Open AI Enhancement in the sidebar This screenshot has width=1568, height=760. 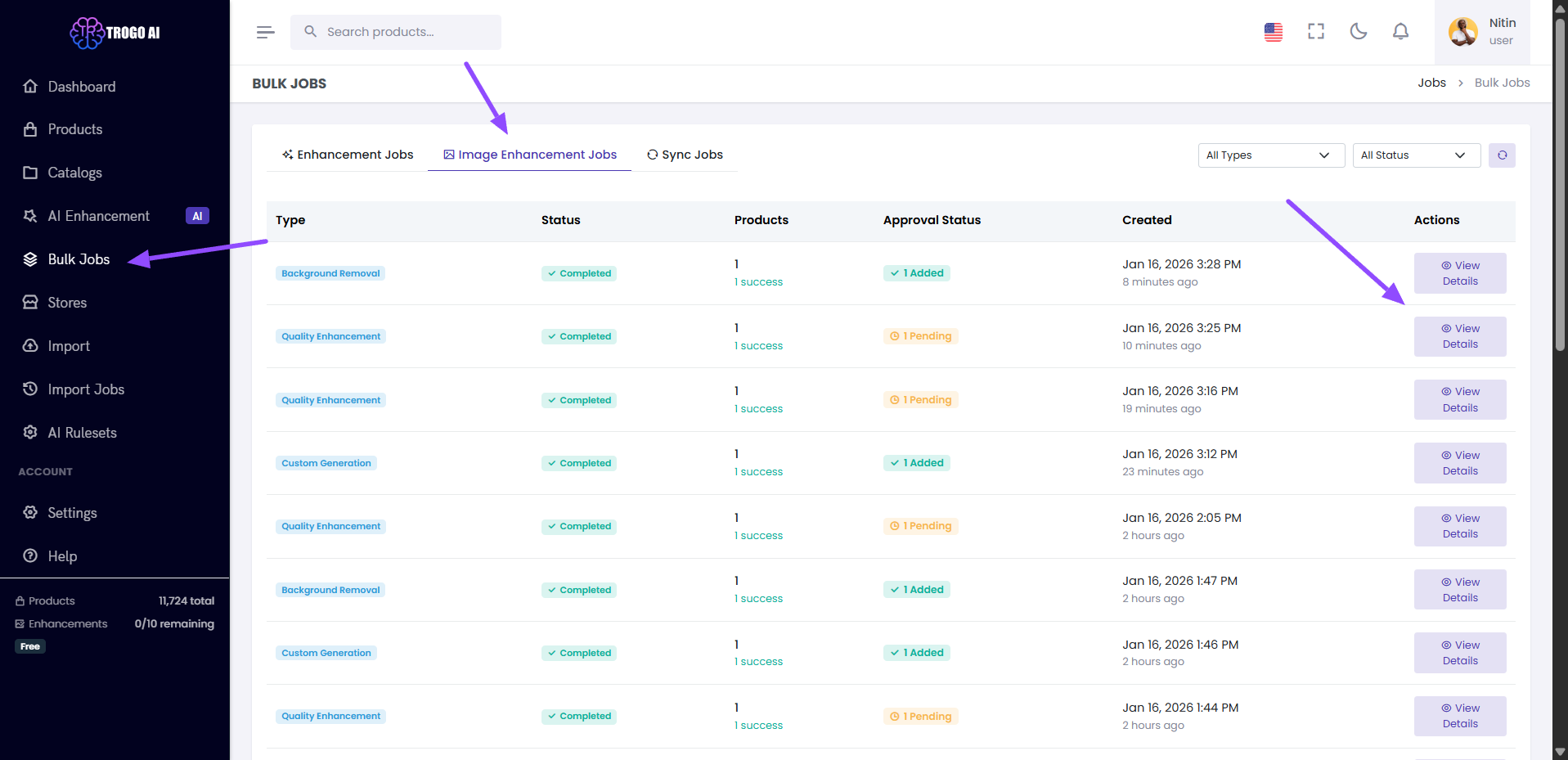(x=98, y=216)
